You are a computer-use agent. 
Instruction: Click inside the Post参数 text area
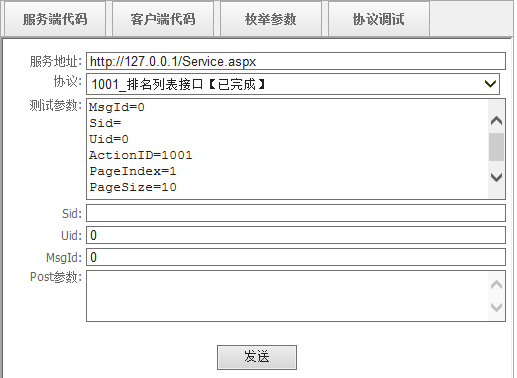[x=287, y=296]
